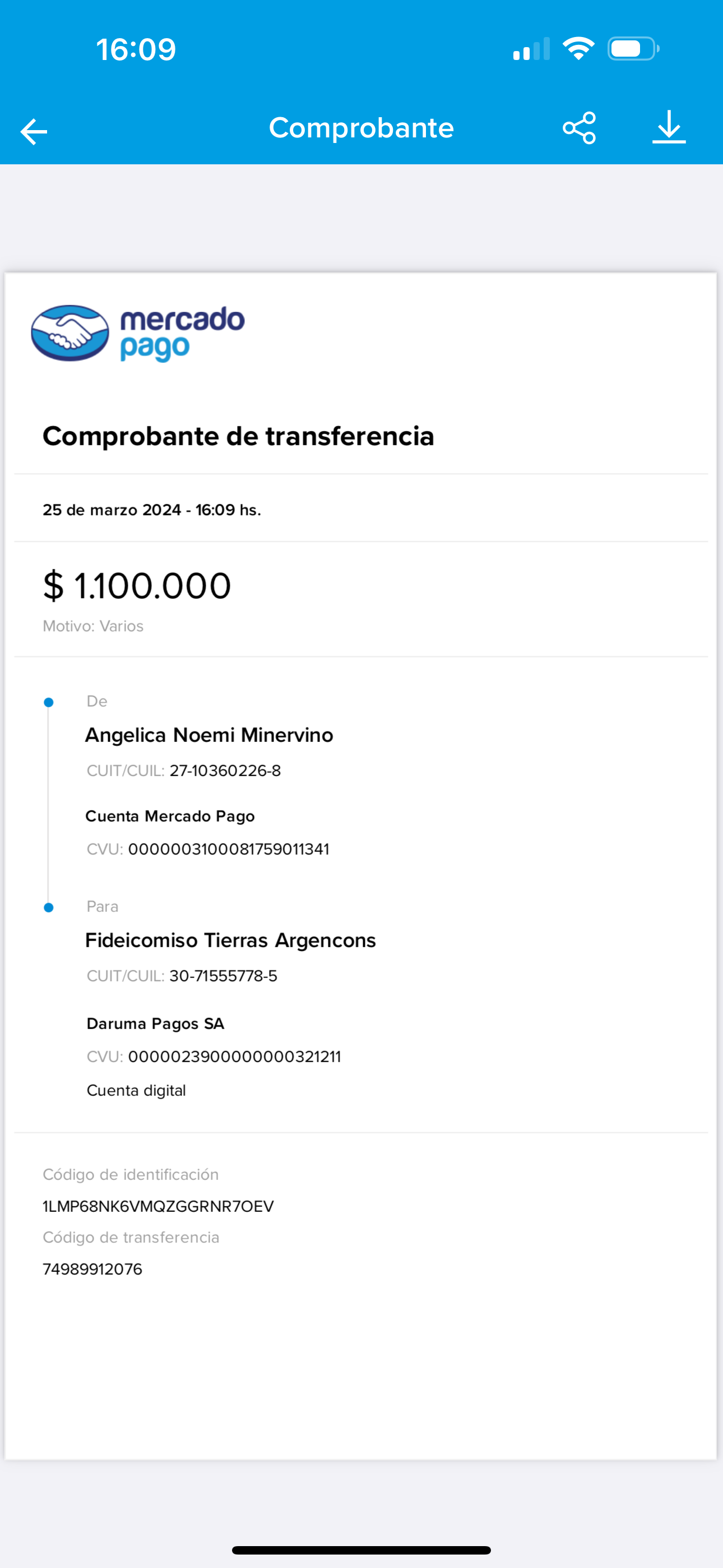Tap the cellular signal bars

tap(531, 49)
